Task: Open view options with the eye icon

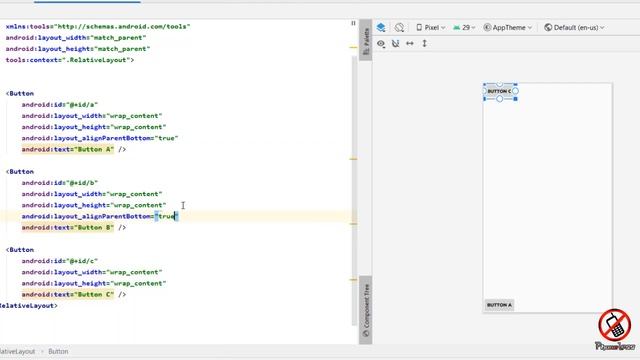Action: [381, 43]
